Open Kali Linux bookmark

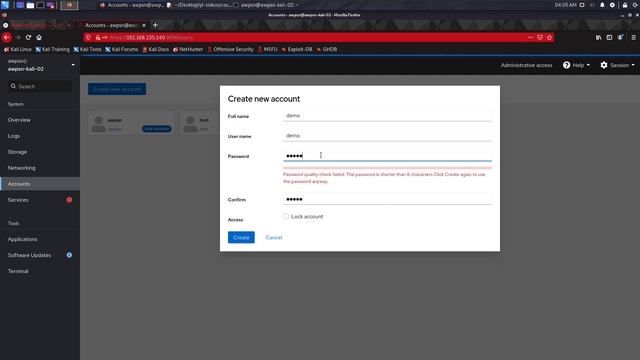[x=18, y=49]
